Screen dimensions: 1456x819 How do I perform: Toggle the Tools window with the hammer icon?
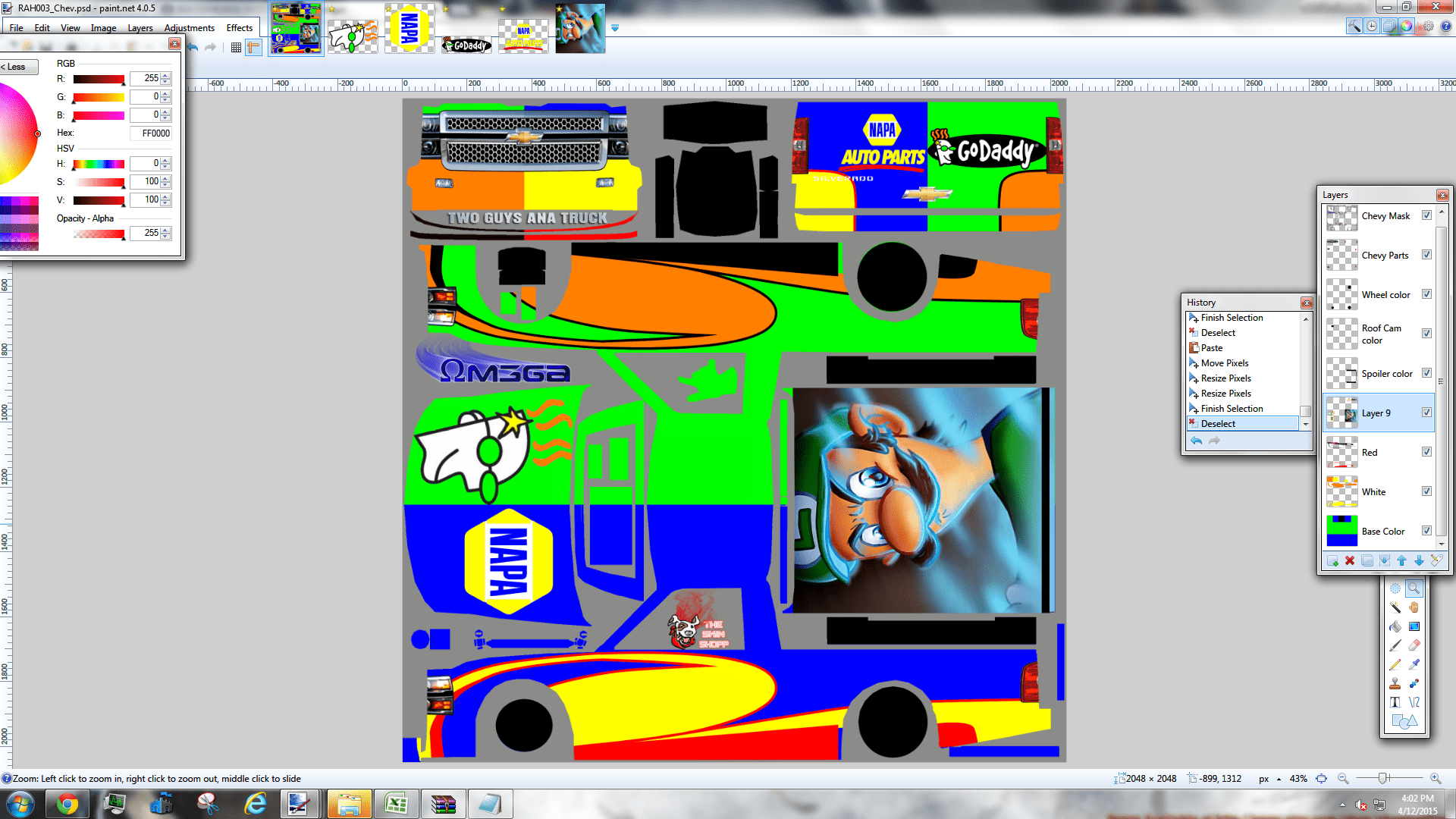pyautogui.click(x=1354, y=27)
